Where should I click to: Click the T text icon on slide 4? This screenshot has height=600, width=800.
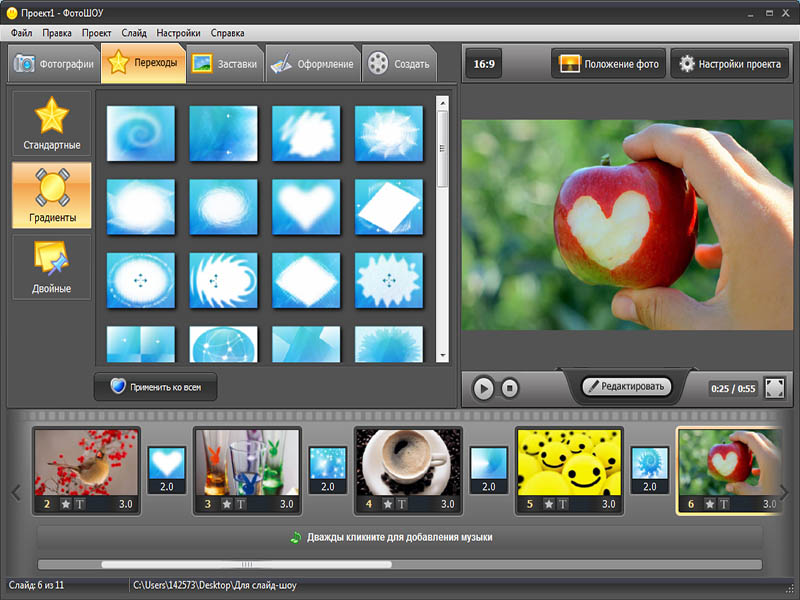click(401, 504)
